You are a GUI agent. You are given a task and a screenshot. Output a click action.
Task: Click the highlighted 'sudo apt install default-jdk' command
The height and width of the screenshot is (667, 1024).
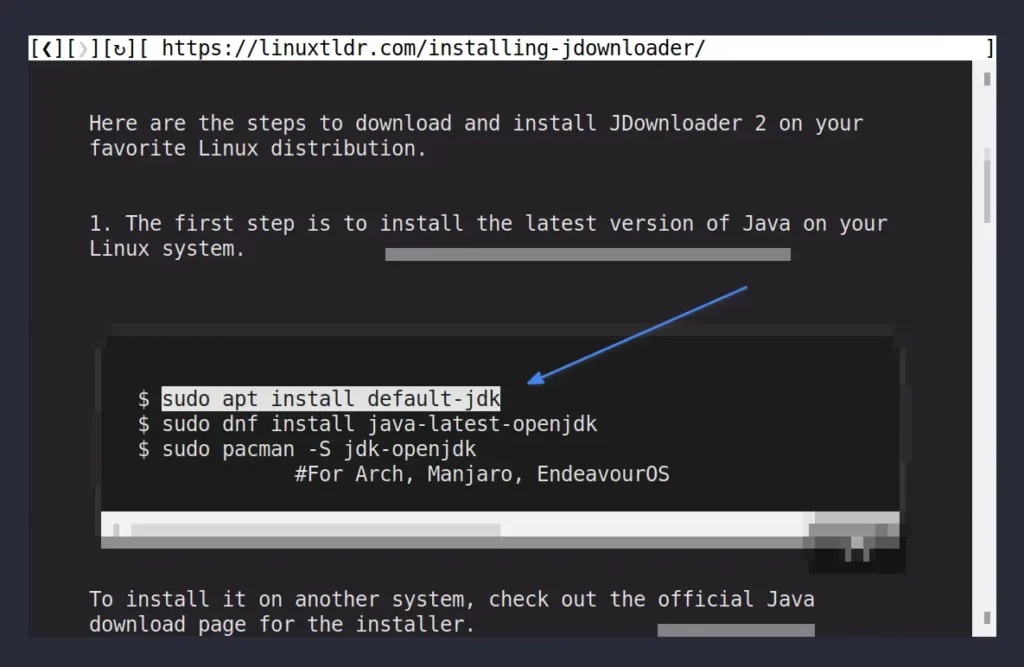(331, 399)
